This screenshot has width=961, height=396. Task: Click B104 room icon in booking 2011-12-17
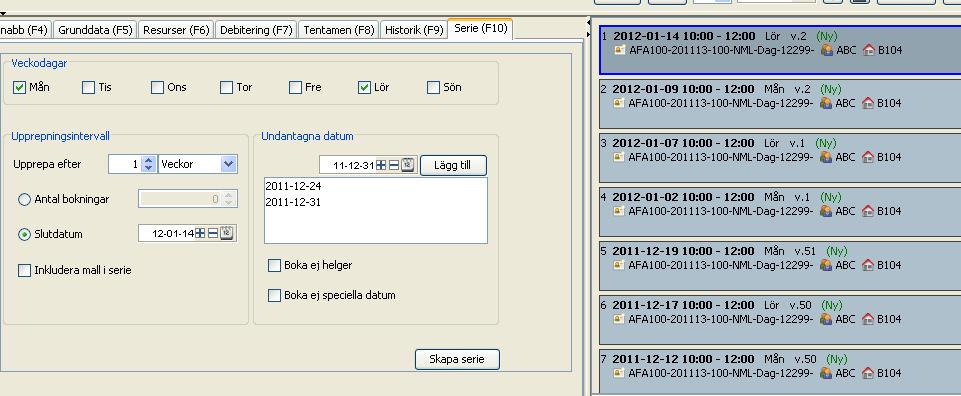[868, 319]
